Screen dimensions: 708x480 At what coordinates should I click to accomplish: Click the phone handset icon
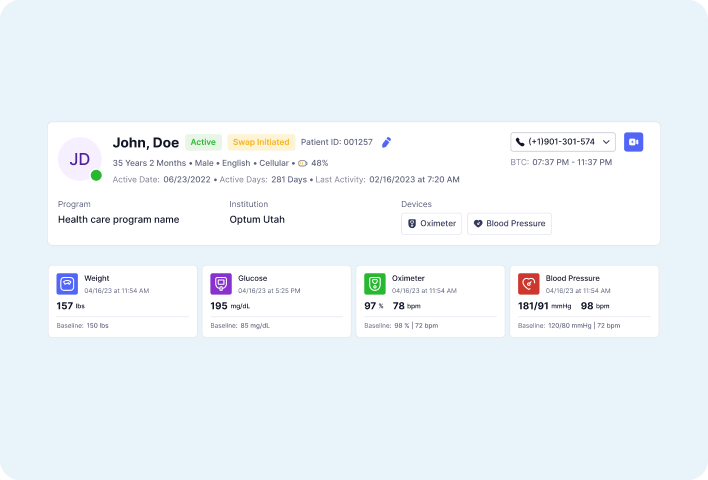(521, 142)
